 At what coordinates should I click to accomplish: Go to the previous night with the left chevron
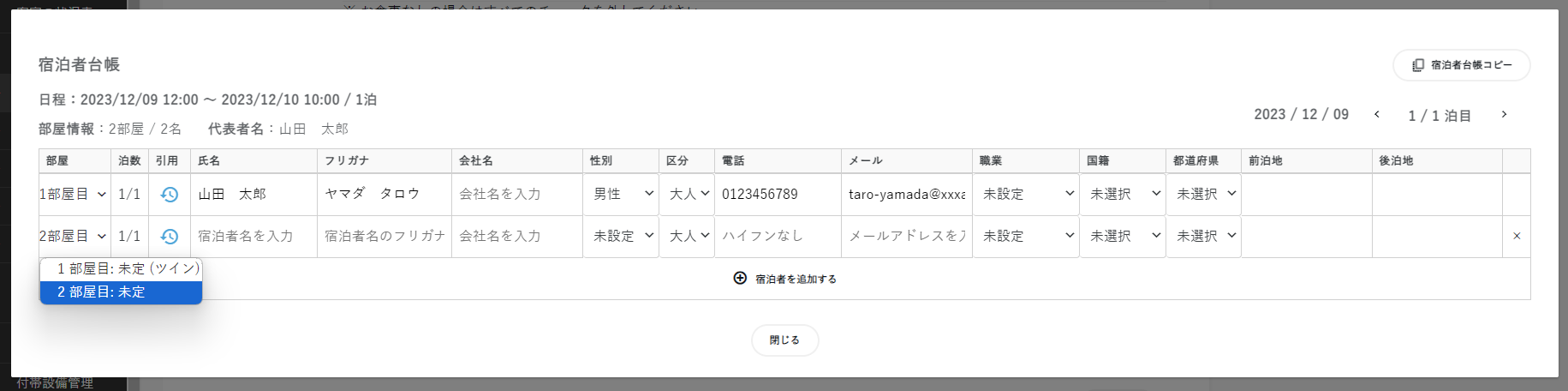(1376, 115)
